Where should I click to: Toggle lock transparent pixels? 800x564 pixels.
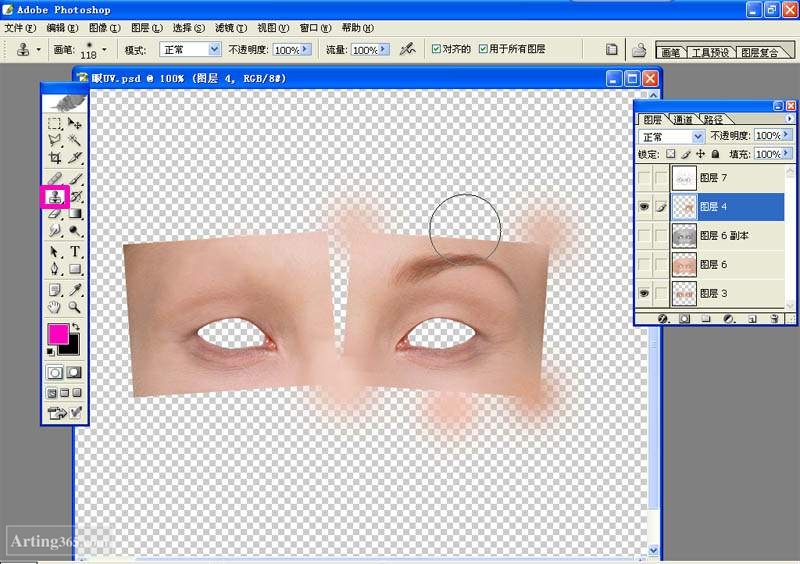pos(670,154)
